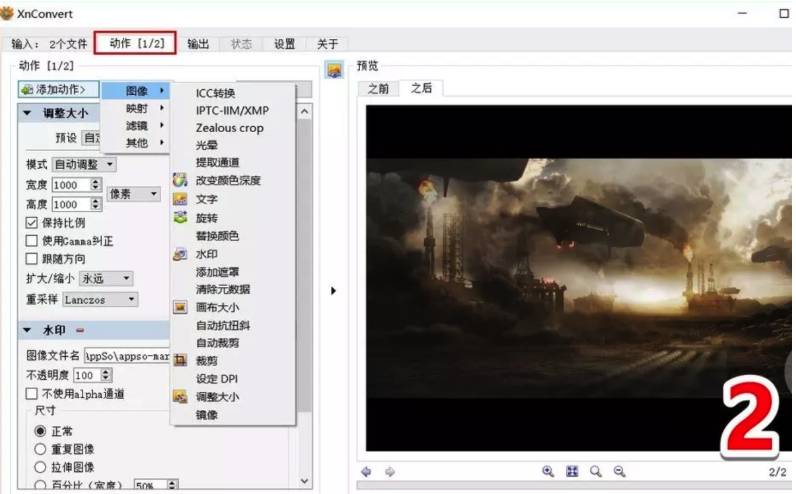Click the 高度 height stepper arrows
This screenshot has height=494, width=796.
[95, 204]
